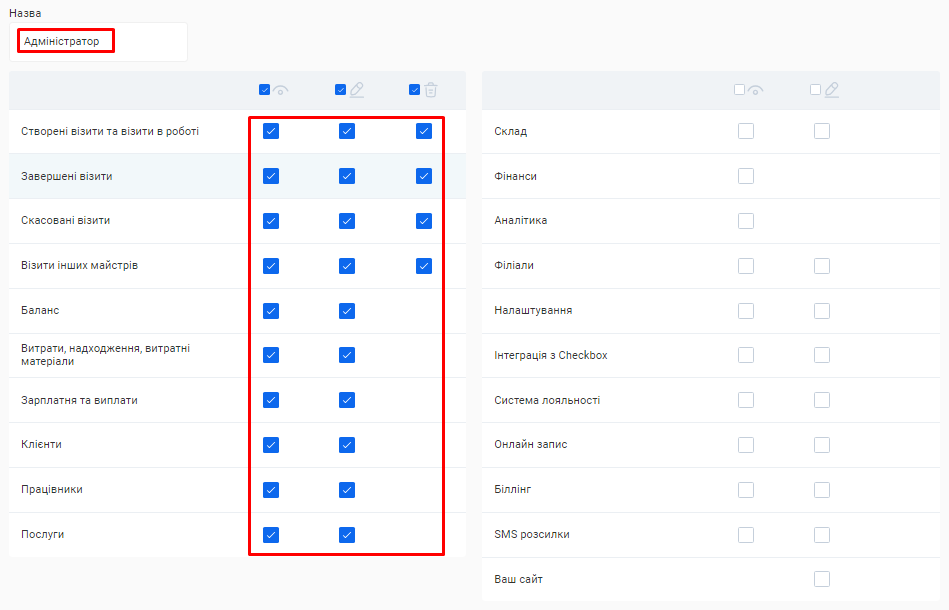Click the trash bin icon in table header

(x=431, y=90)
